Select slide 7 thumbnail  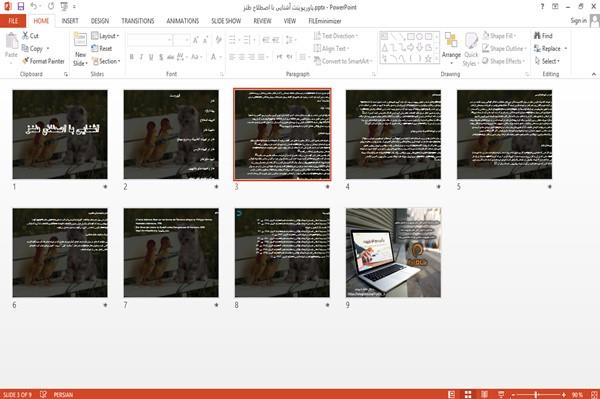tap(171, 252)
